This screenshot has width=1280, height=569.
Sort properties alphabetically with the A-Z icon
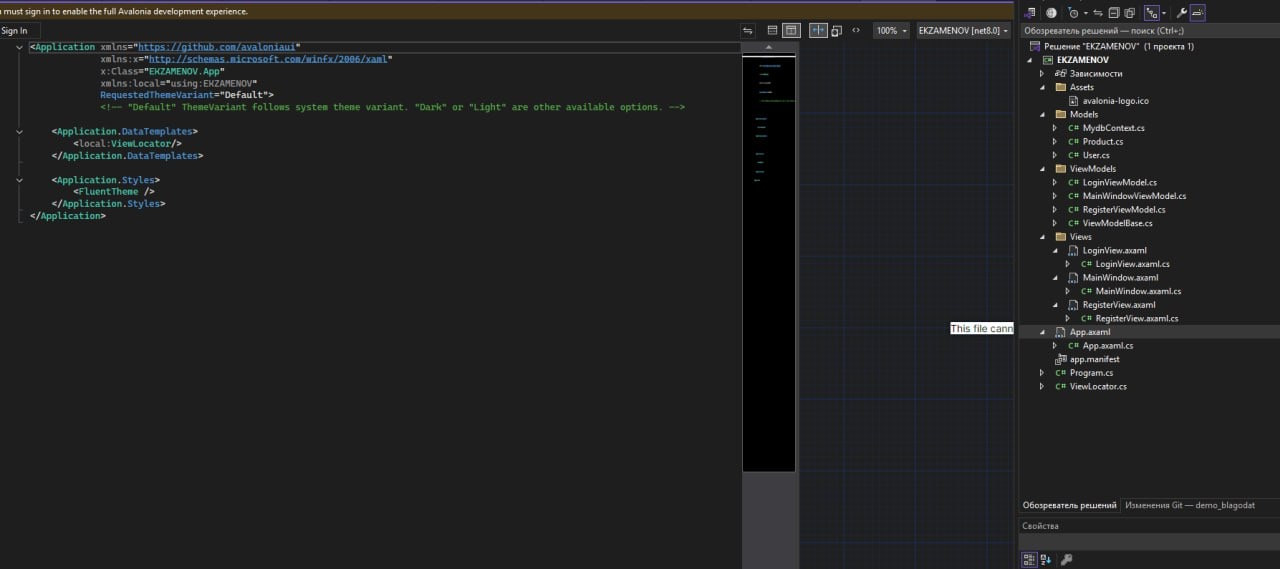coord(1045,560)
